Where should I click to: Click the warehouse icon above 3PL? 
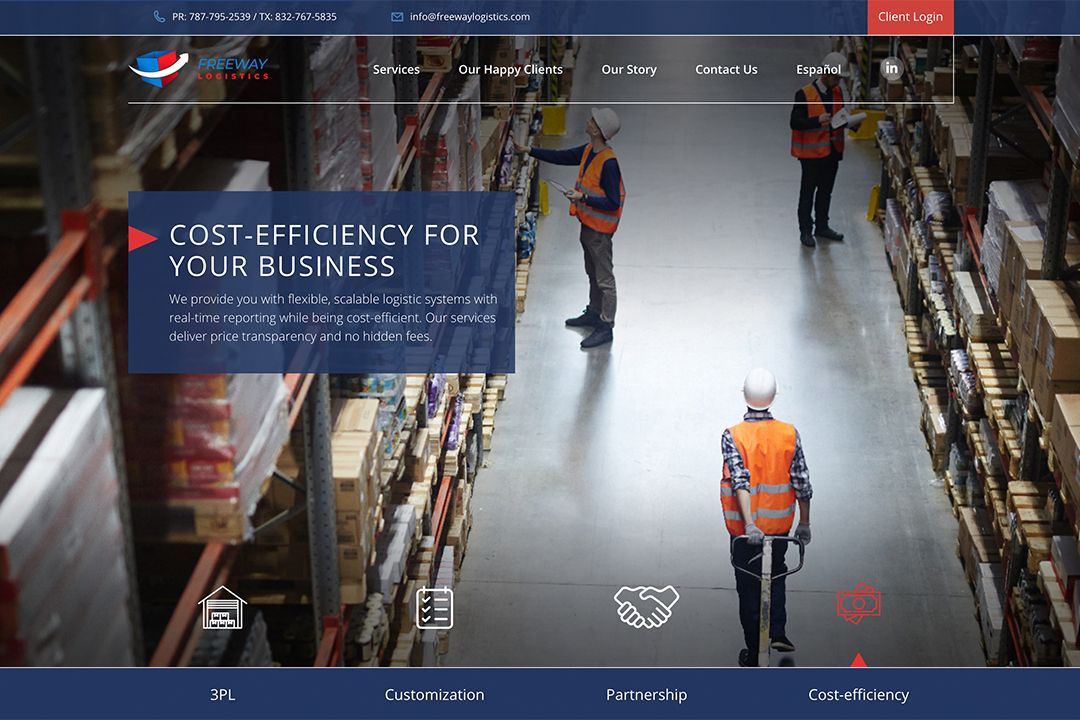[224, 605]
